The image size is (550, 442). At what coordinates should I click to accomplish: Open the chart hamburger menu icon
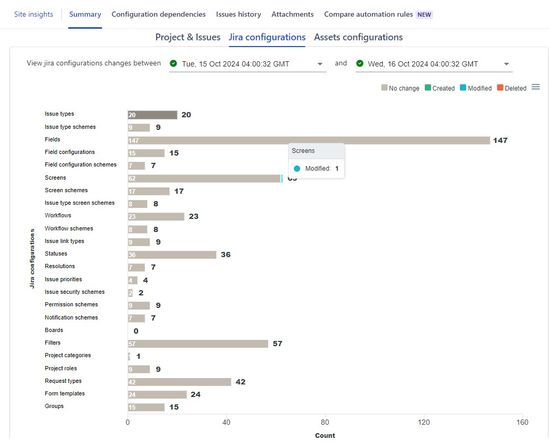535,87
